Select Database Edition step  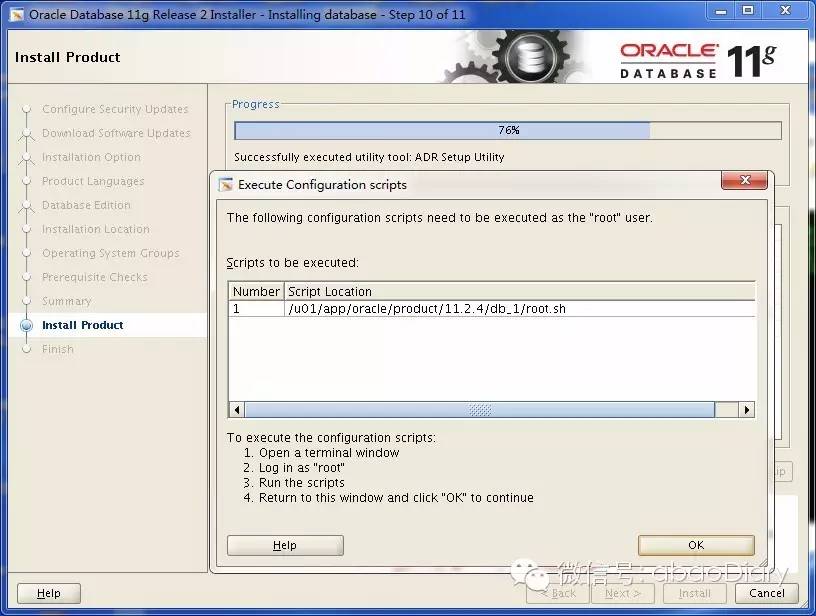[x=86, y=205]
